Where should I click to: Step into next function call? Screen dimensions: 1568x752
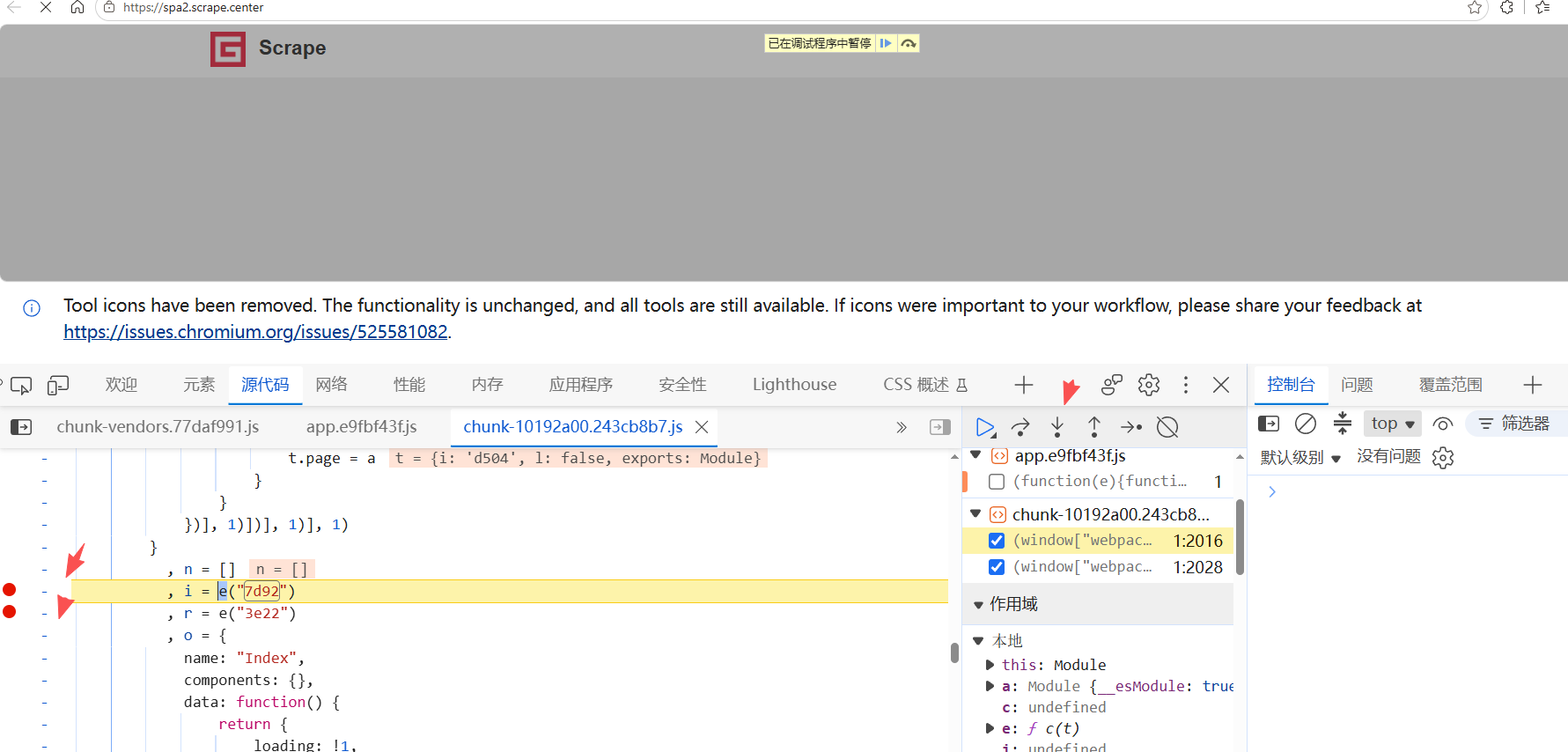[1057, 427]
